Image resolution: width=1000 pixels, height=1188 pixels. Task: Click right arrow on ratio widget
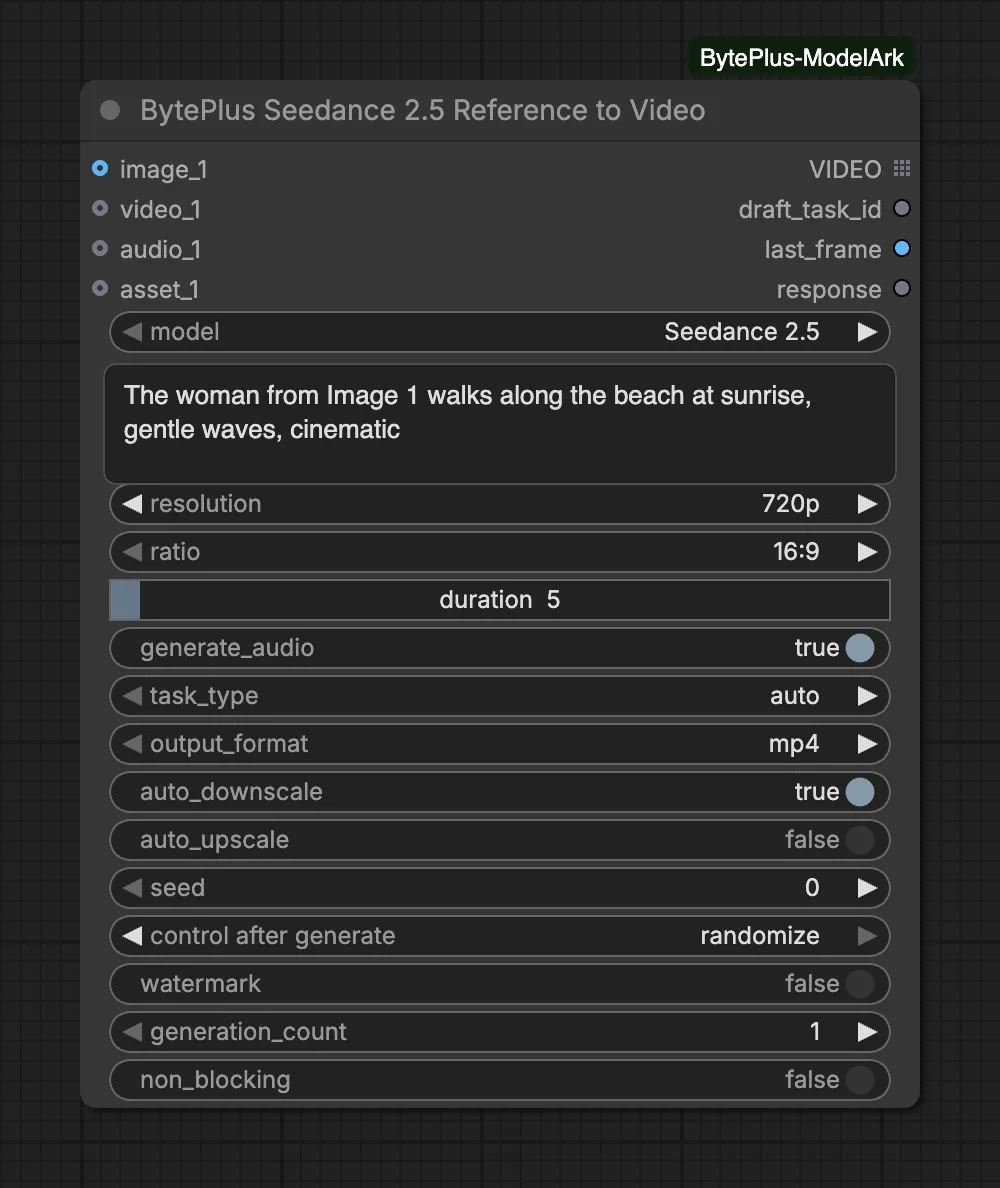tap(867, 552)
